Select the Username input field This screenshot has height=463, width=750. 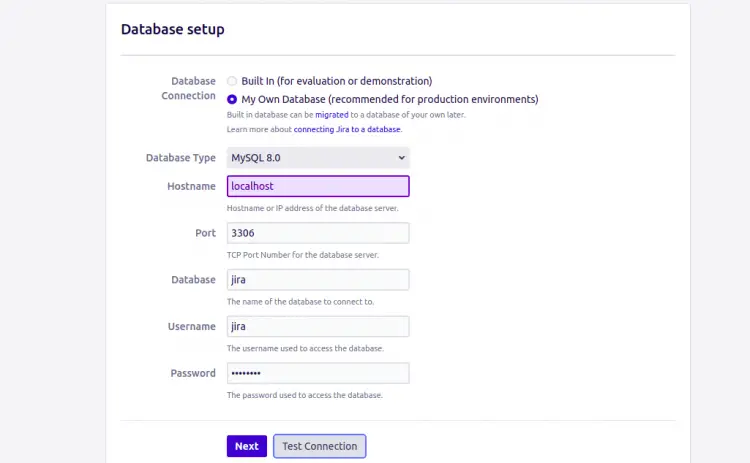pos(318,326)
